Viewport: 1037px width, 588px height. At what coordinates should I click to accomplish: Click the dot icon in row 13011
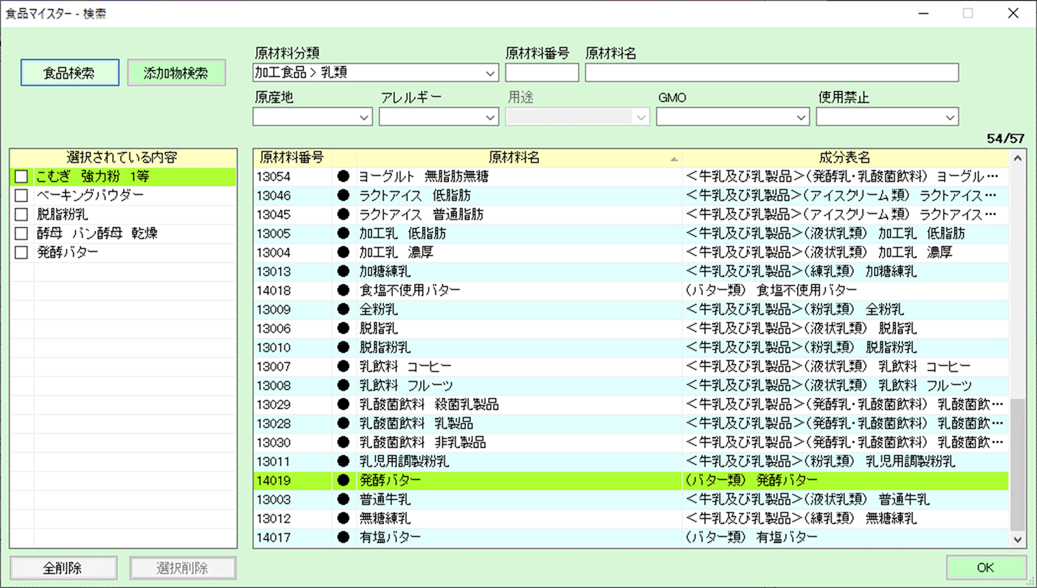[x=343, y=461]
